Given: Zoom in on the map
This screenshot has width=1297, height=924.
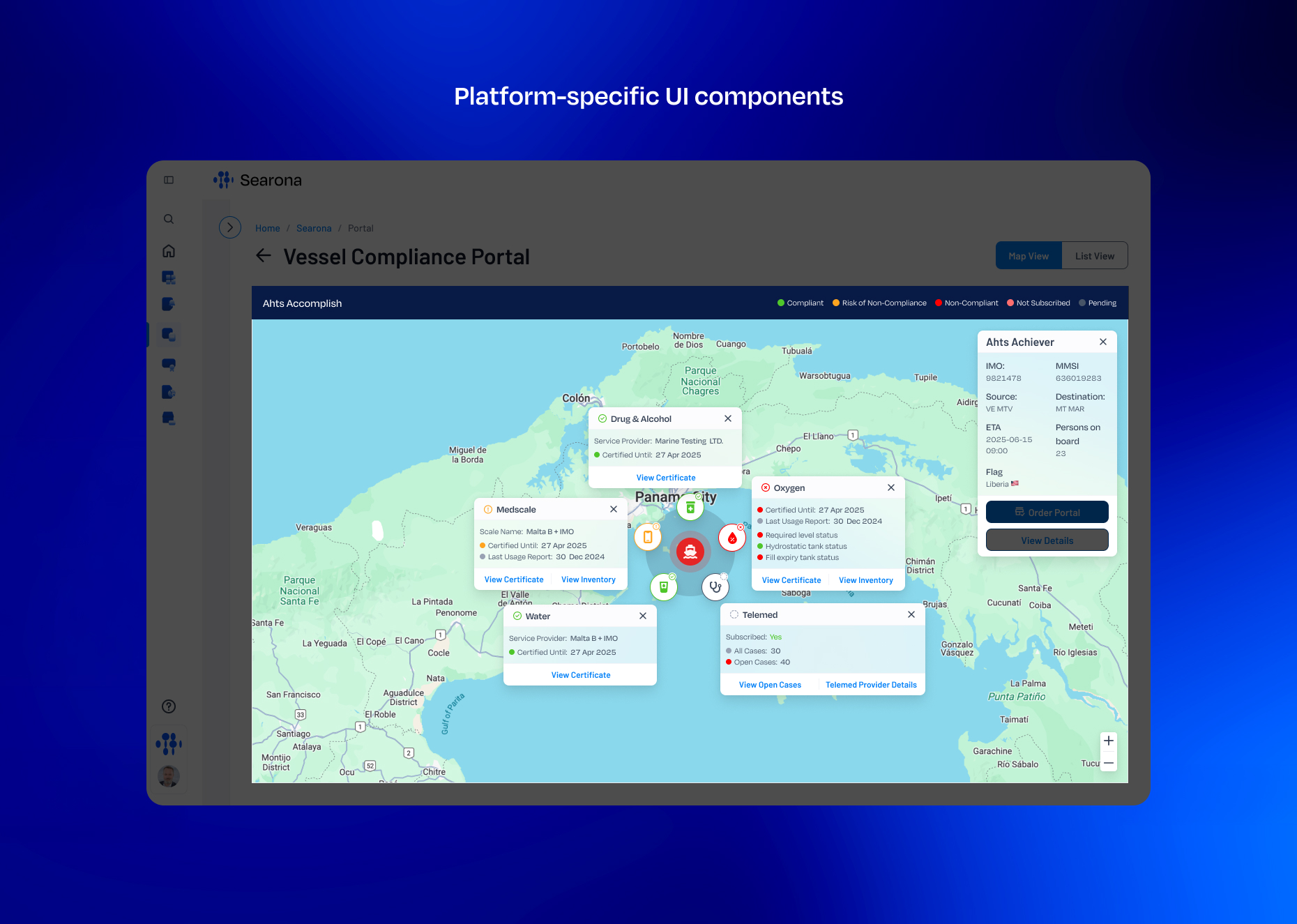Looking at the screenshot, I should coord(1109,741).
